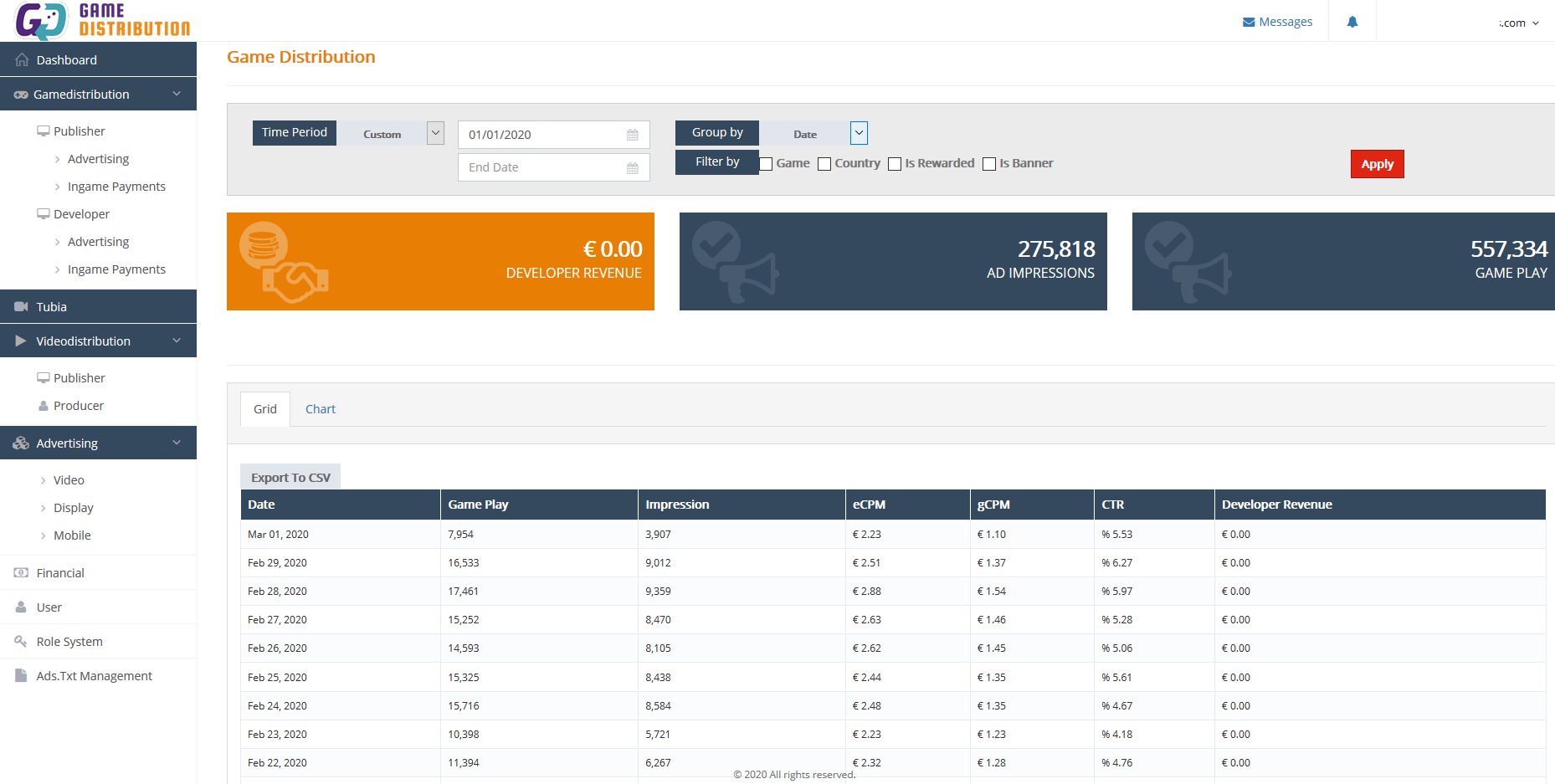This screenshot has height=784, width=1555.
Task: Click the Messages envelope icon
Action: pos(1249,22)
